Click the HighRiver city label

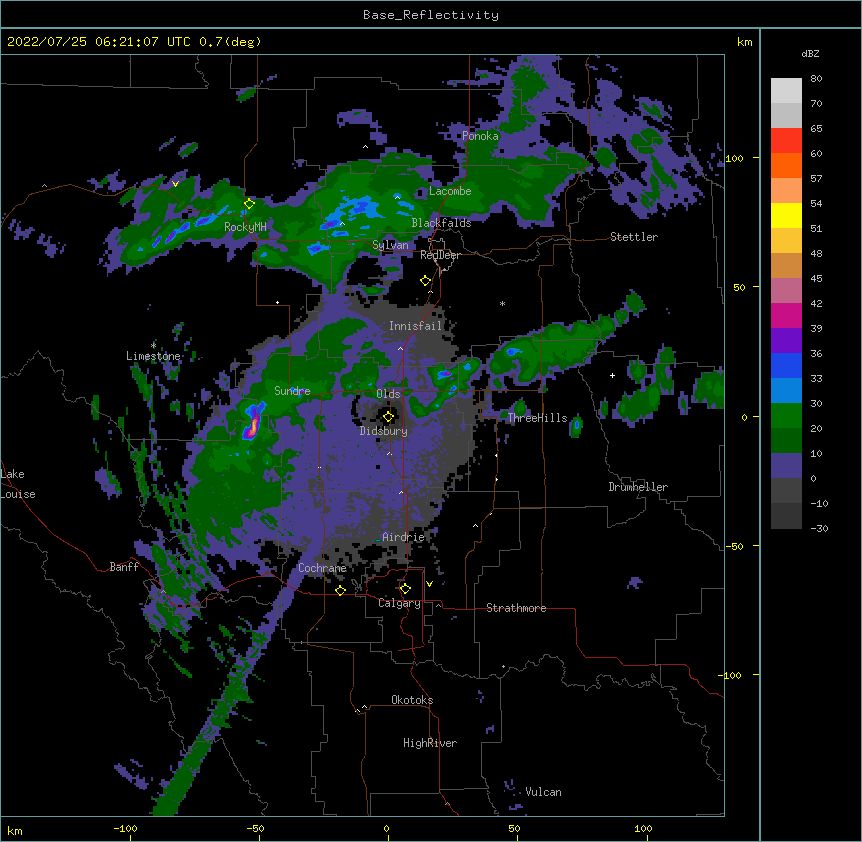[x=430, y=743]
